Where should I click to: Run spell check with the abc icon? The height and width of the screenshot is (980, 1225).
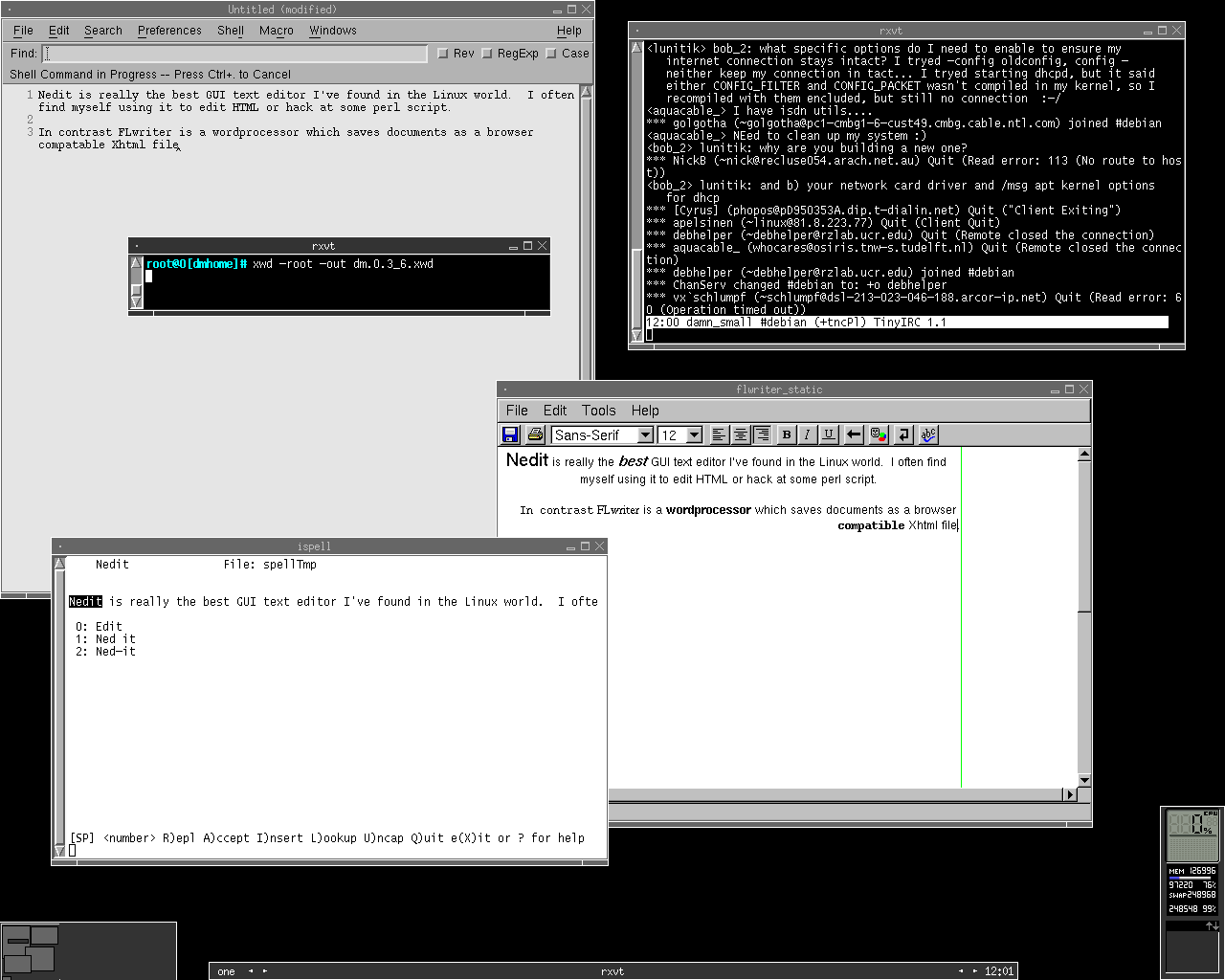click(928, 434)
